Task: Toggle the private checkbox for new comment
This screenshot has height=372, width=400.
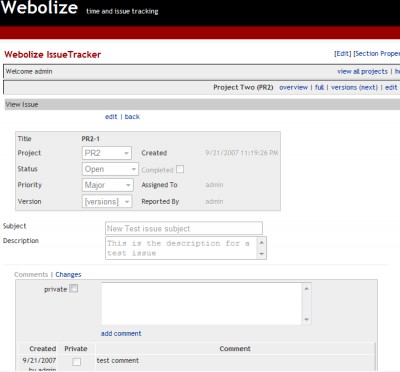Action: [74, 288]
